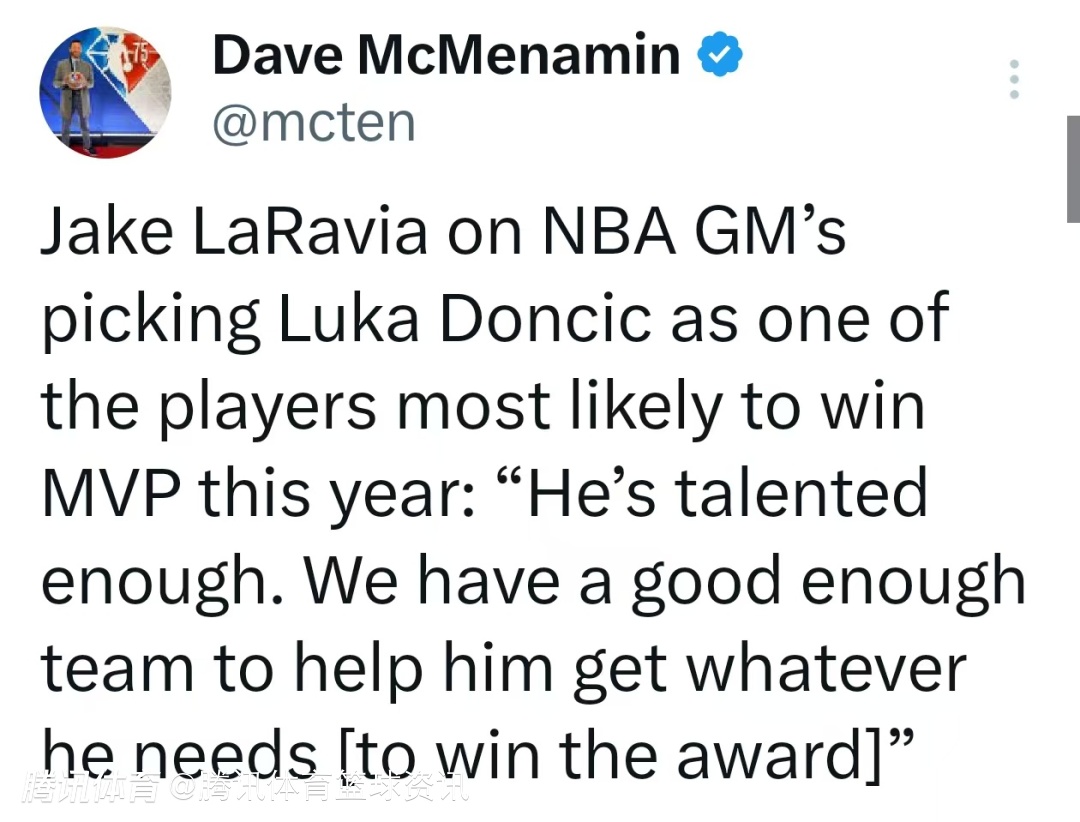1080x822 pixels.
Task: Open Dave McMenamin's profile picture
Action: tap(105, 93)
